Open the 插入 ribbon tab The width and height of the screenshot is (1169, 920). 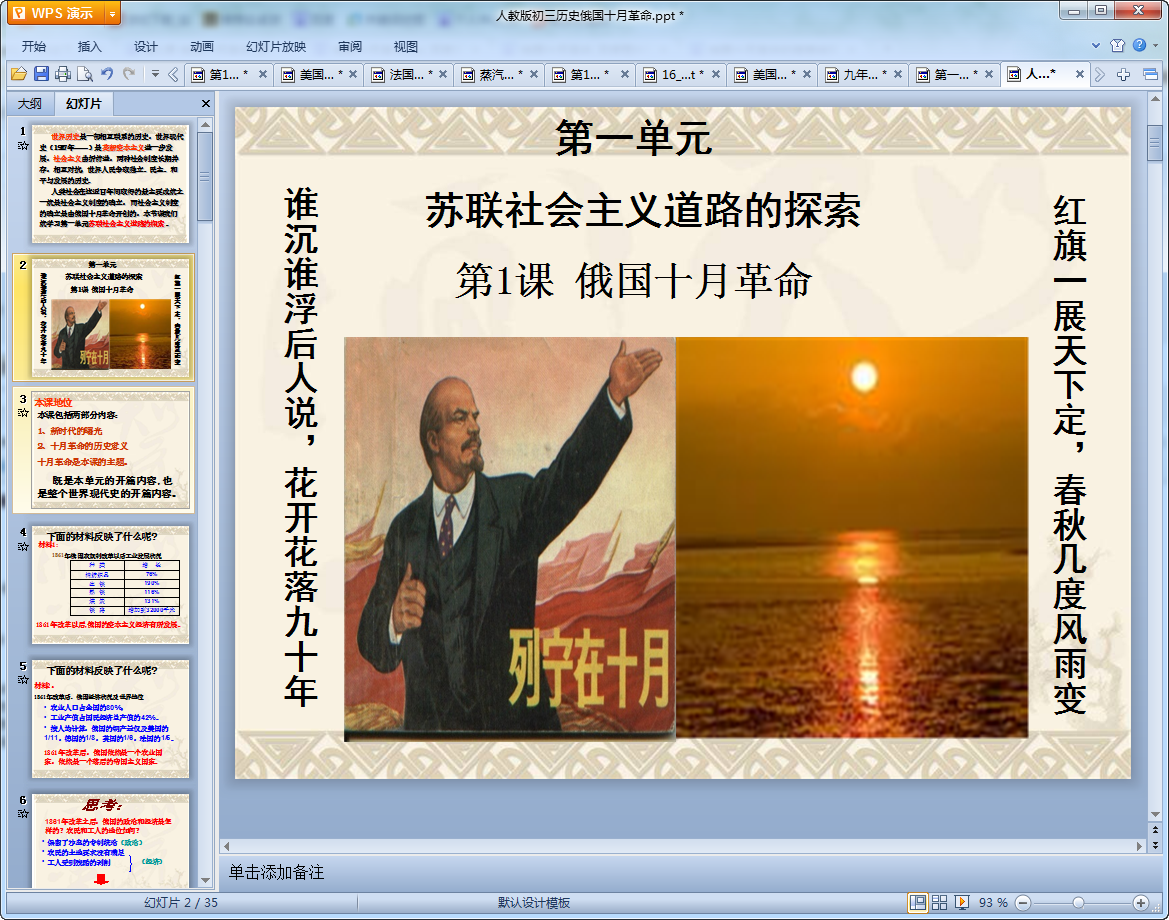89,46
